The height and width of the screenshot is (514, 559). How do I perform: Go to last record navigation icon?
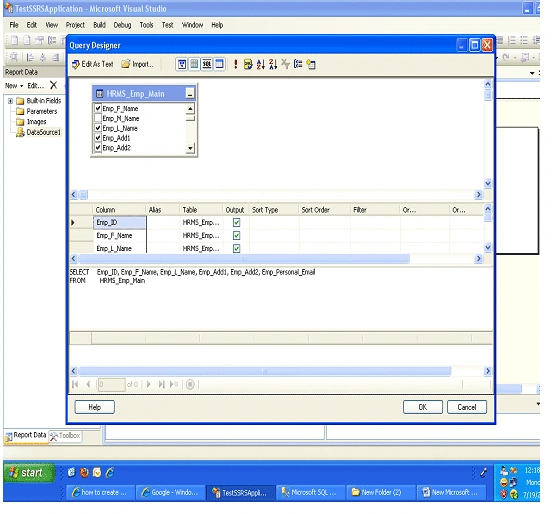click(161, 384)
